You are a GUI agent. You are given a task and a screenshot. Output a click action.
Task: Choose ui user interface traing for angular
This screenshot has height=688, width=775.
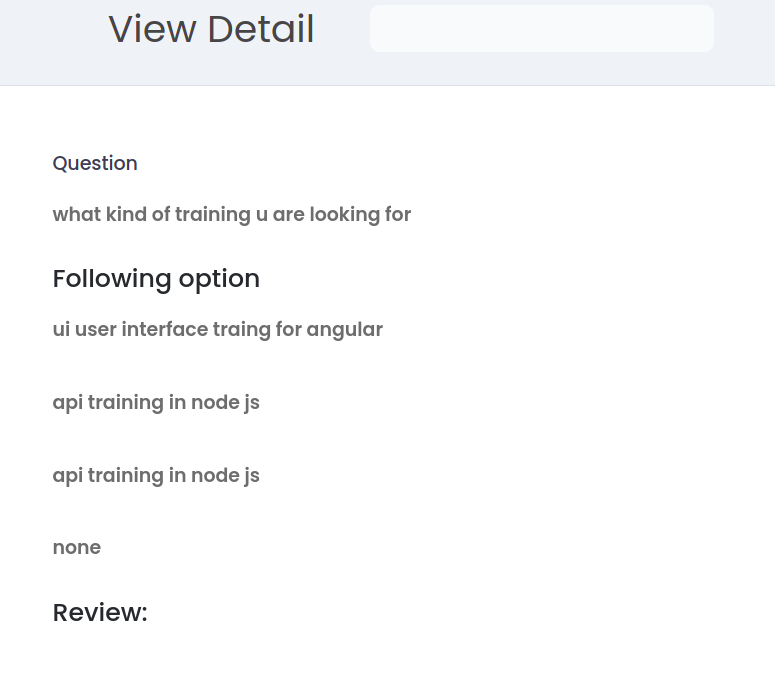217,329
